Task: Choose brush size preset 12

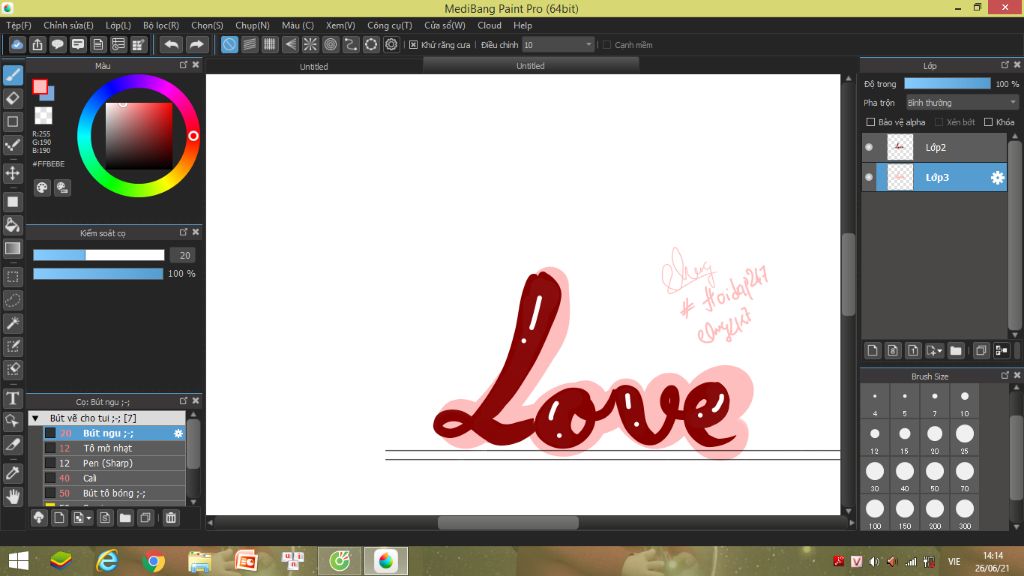Action: (874, 438)
